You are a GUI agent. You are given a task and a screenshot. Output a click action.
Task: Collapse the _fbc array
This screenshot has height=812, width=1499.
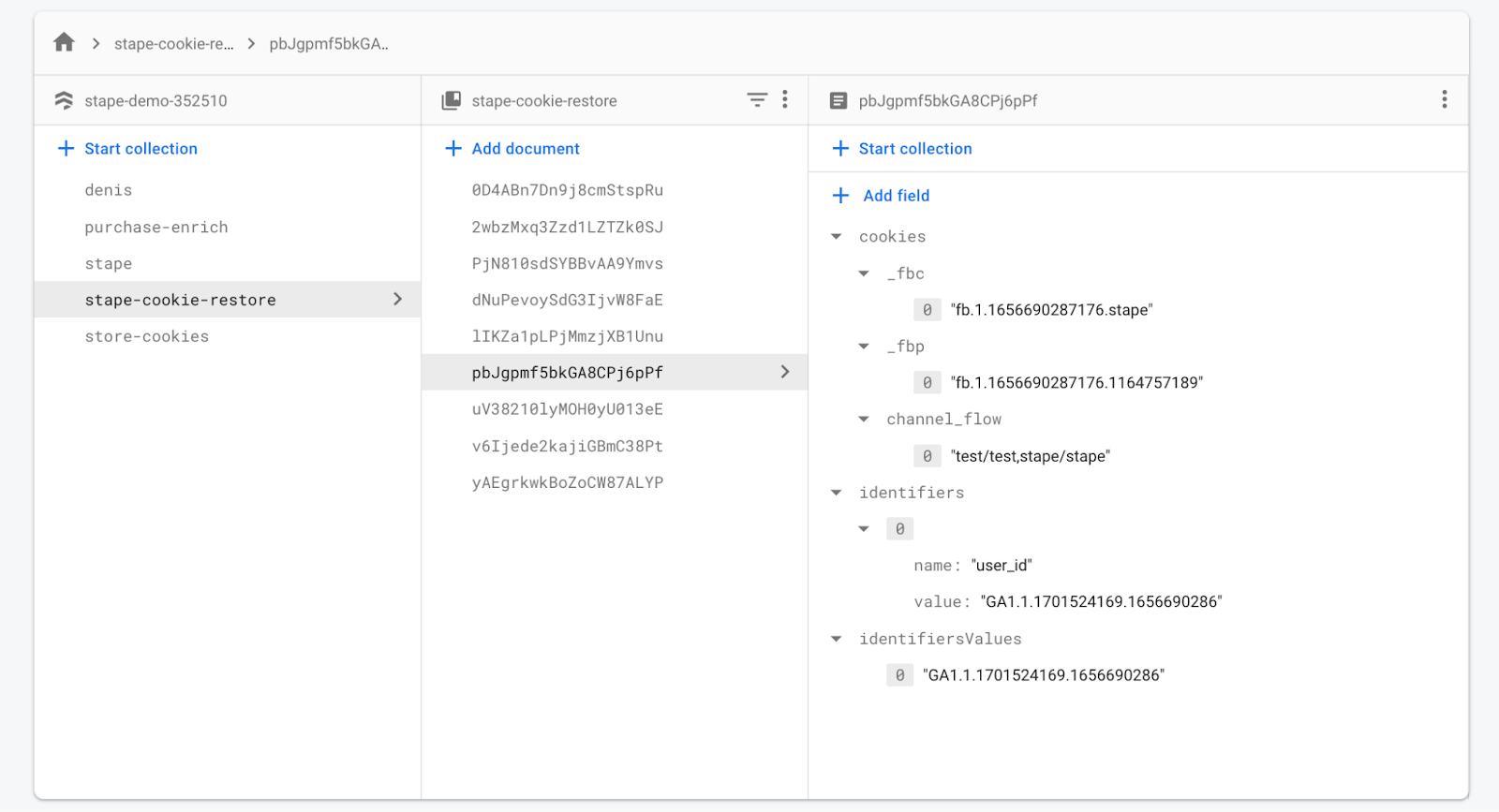(x=864, y=273)
